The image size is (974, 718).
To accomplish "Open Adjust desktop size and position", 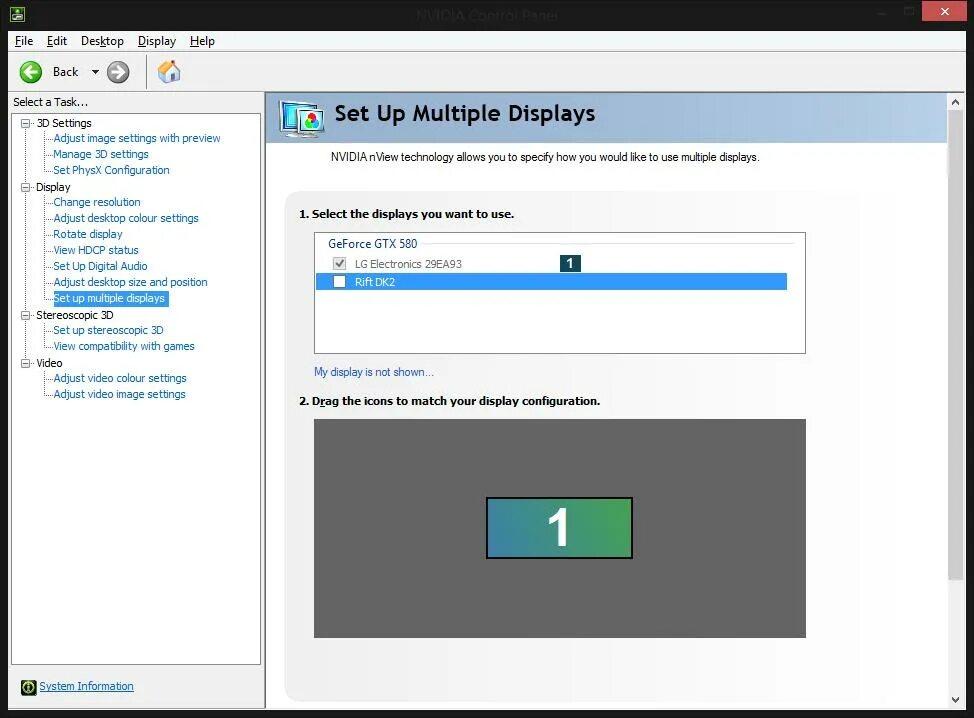I will [x=130, y=282].
